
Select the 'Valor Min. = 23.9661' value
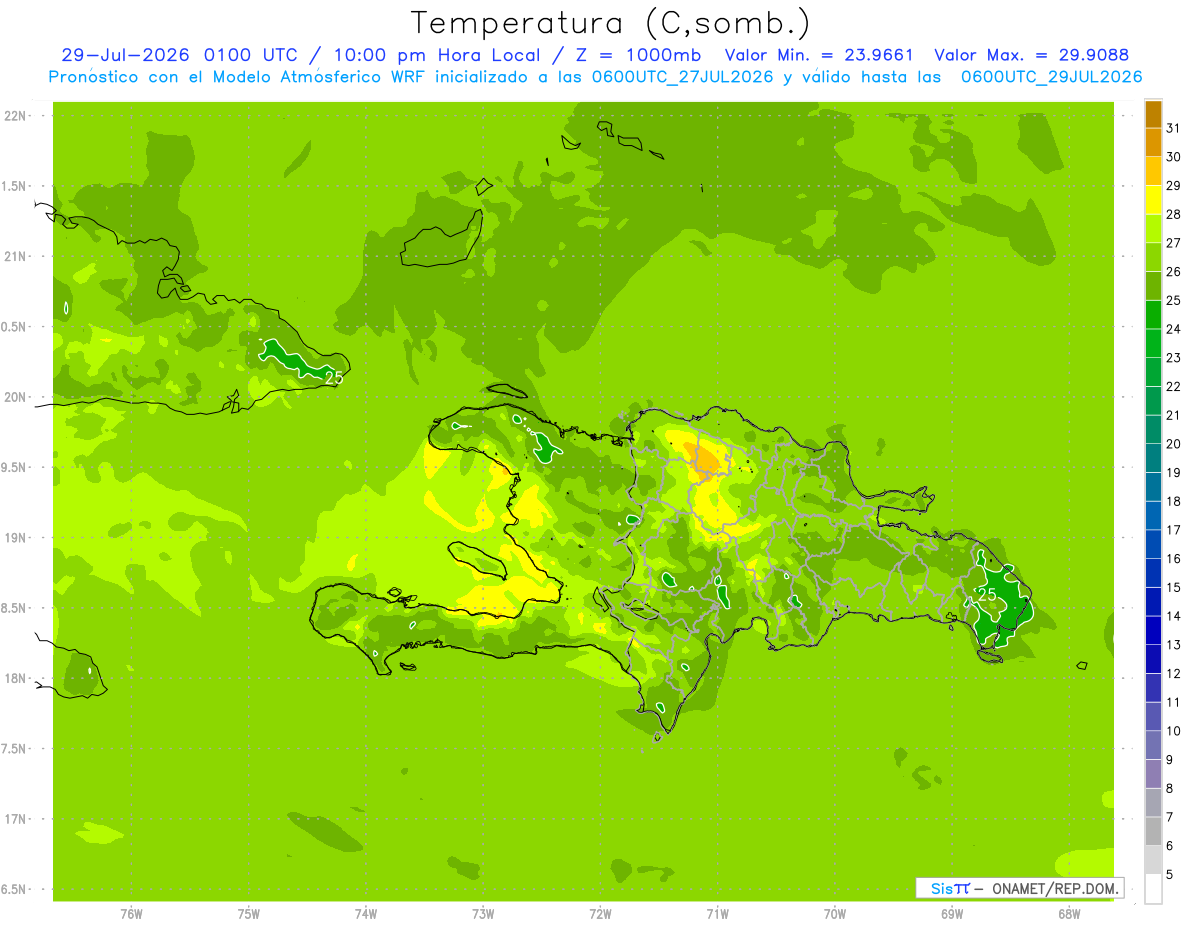click(x=817, y=55)
